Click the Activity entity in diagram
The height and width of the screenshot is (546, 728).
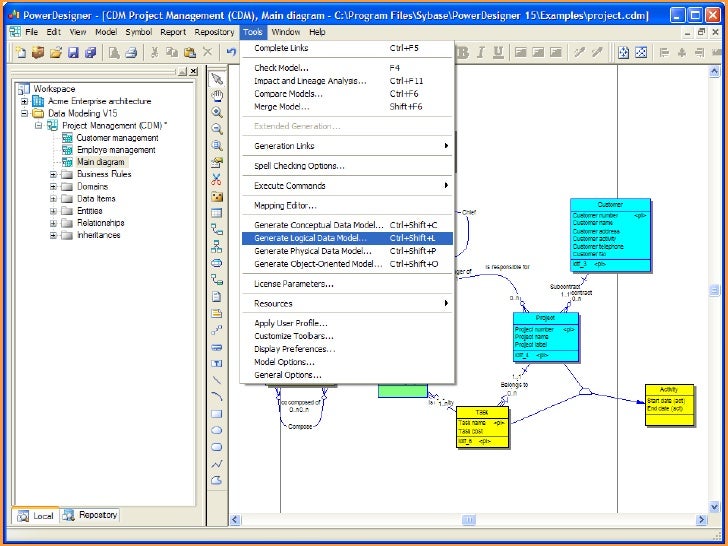[x=669, y=405]
